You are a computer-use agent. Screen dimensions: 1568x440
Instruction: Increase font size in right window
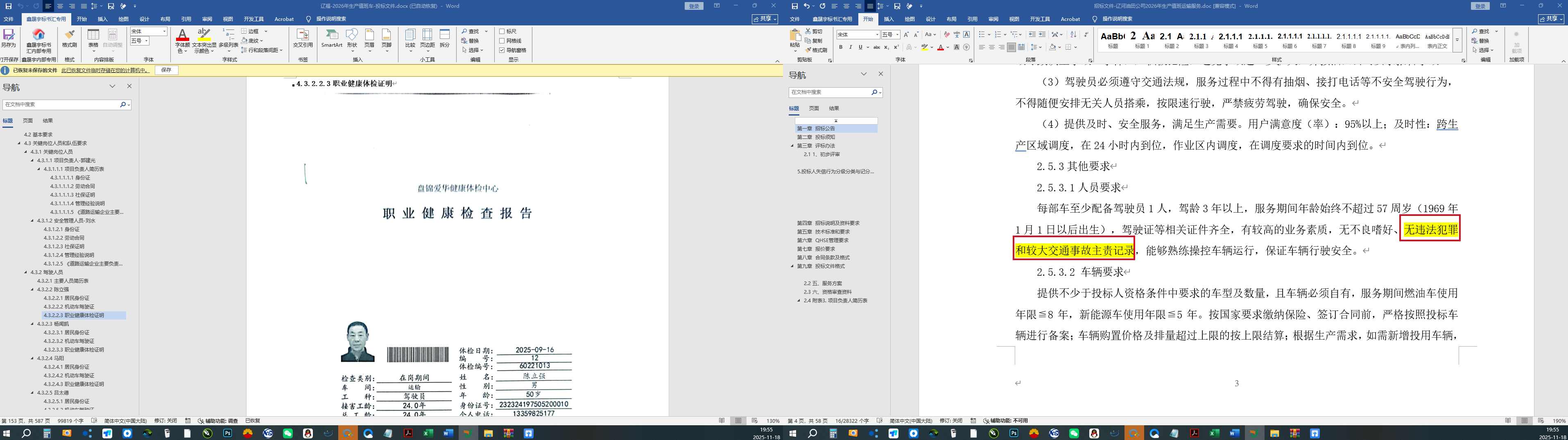point(906,35)
